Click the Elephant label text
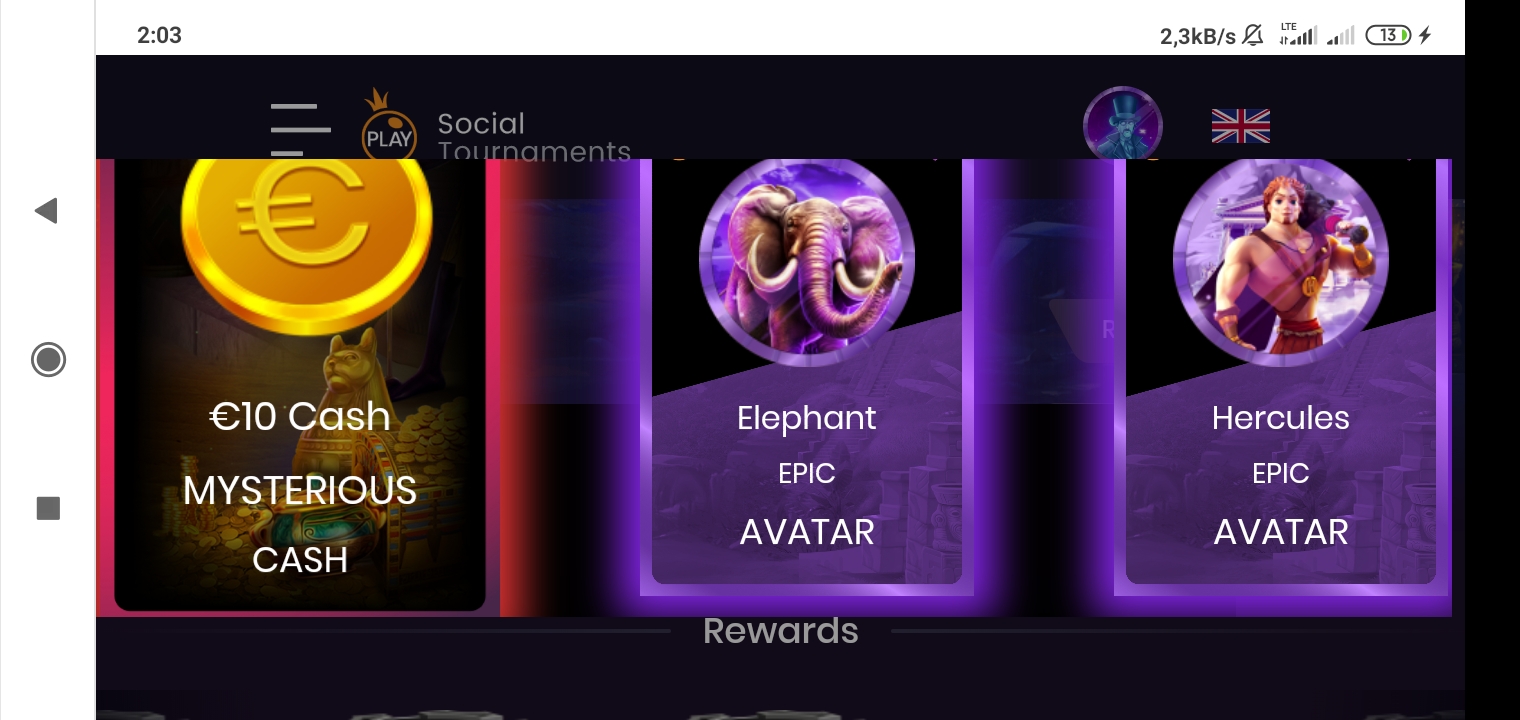This screenshot has height=720, width=1520. (x=807, y=418)
